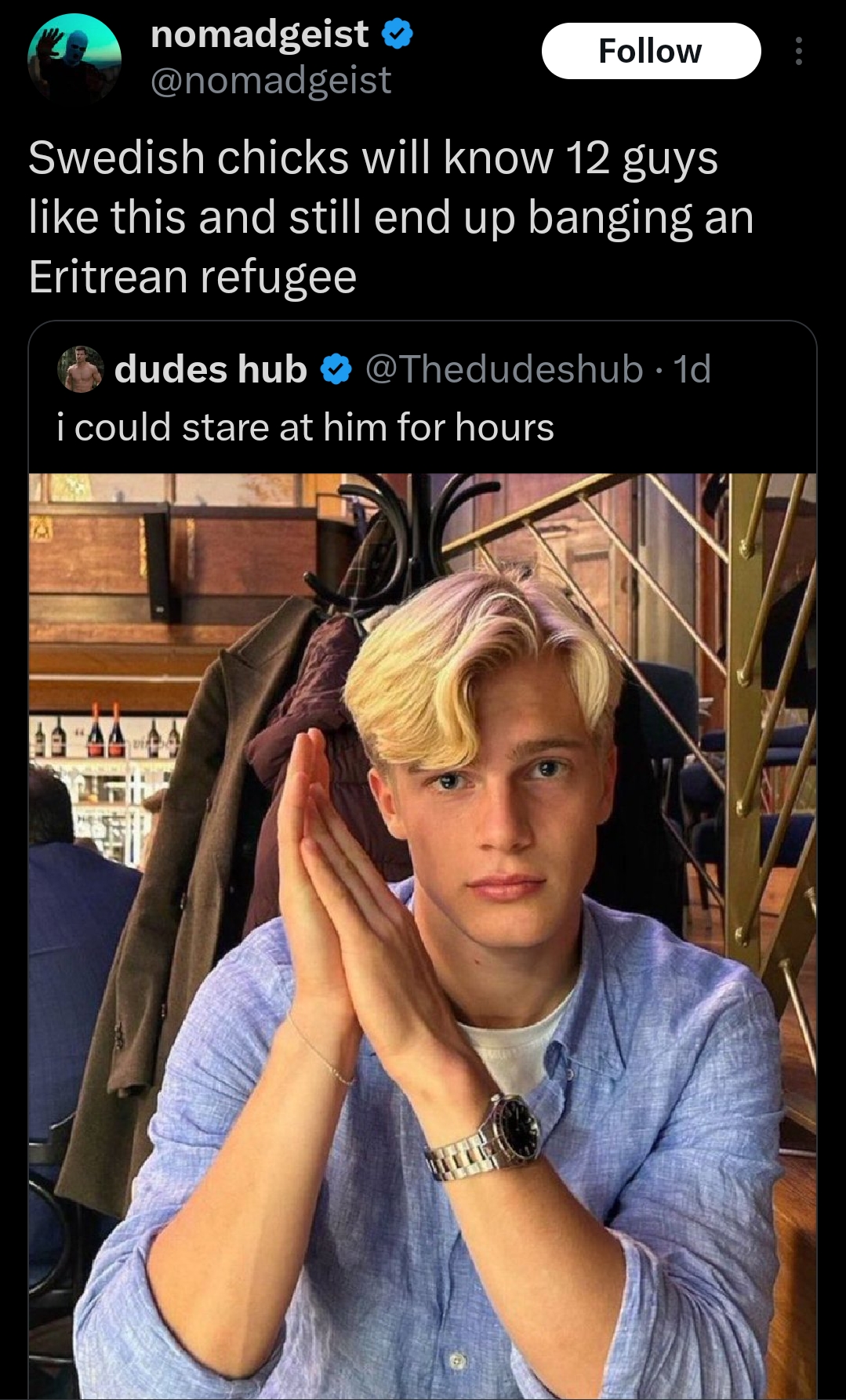The height and width of the screenshot is (1400, 846).
Task: Click the dudes hub verified badge
Action: (x=336, y=369)
